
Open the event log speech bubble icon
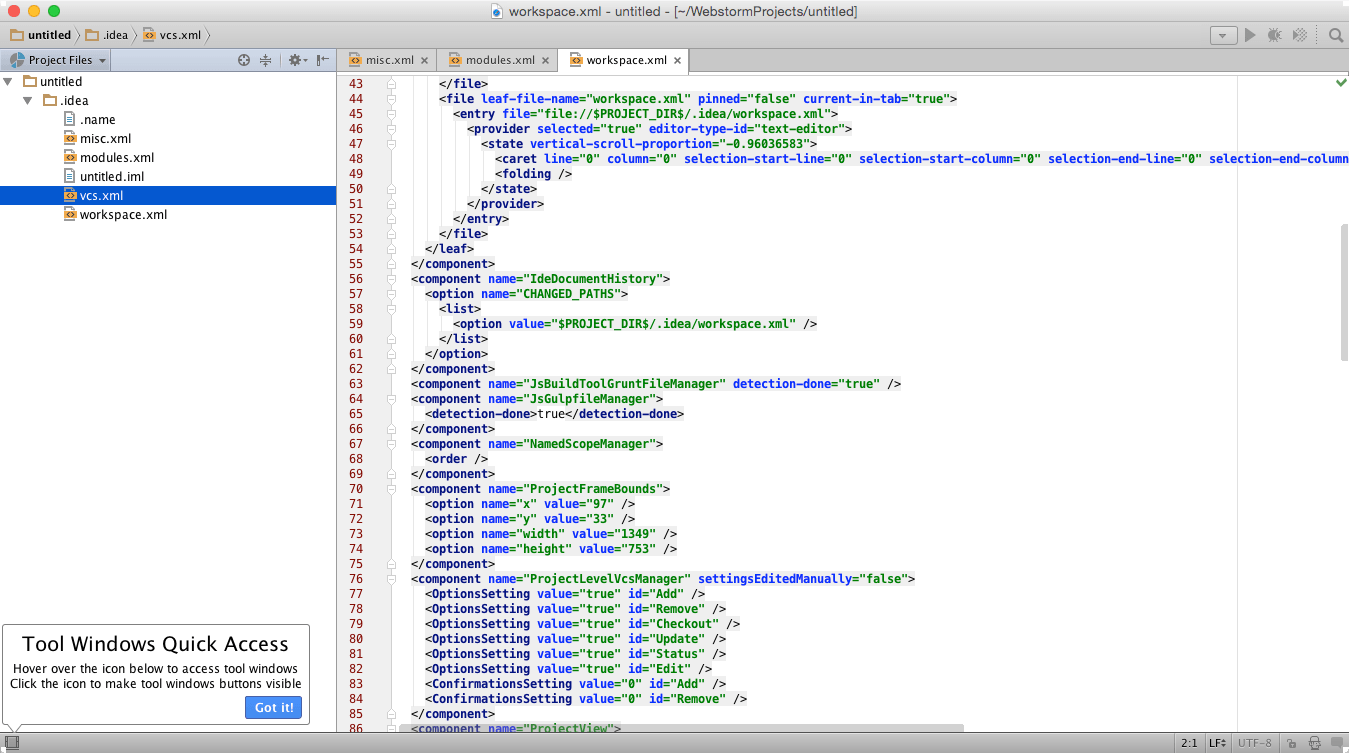coord(1336,743)
